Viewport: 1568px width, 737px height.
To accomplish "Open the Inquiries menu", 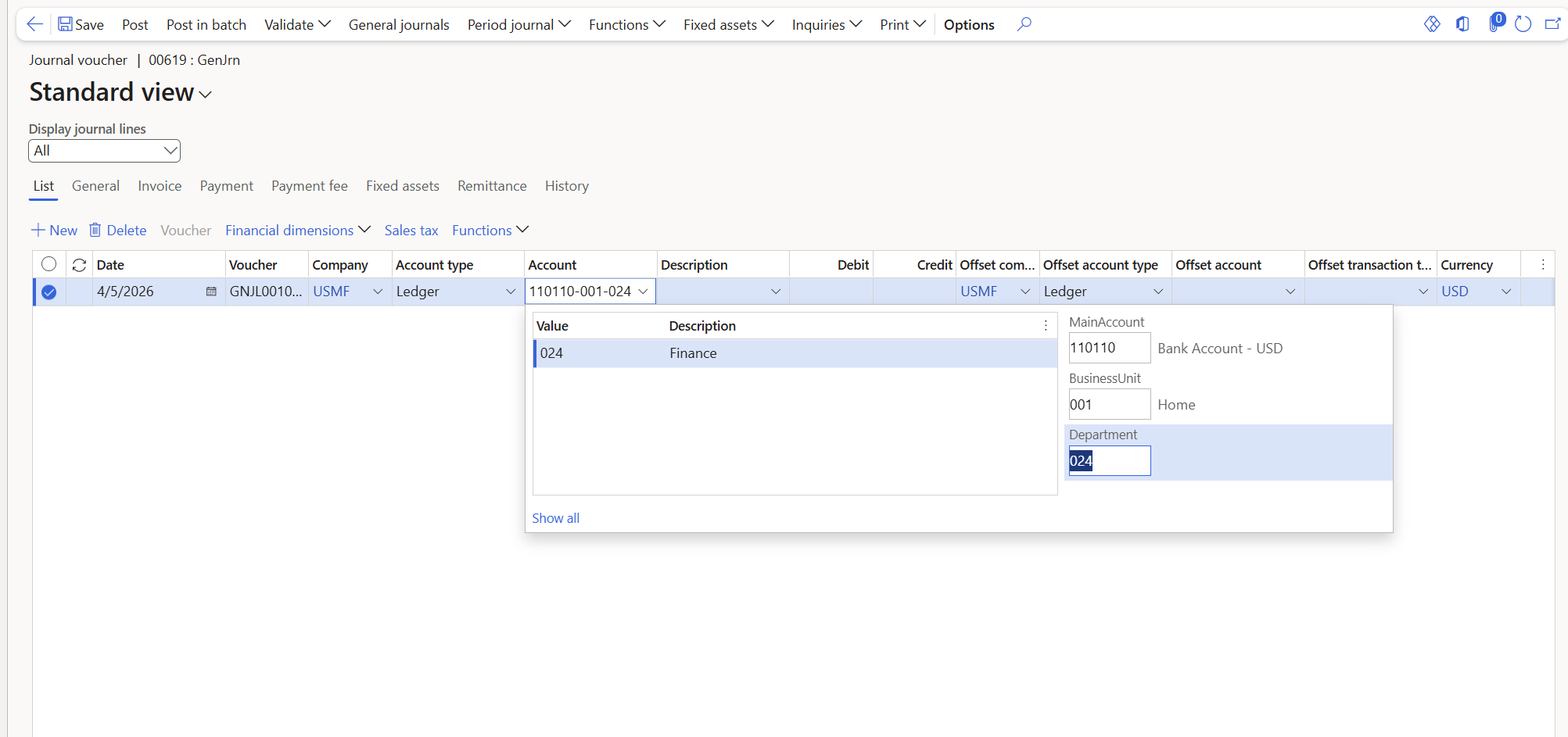I will click(x=827, y=24).
